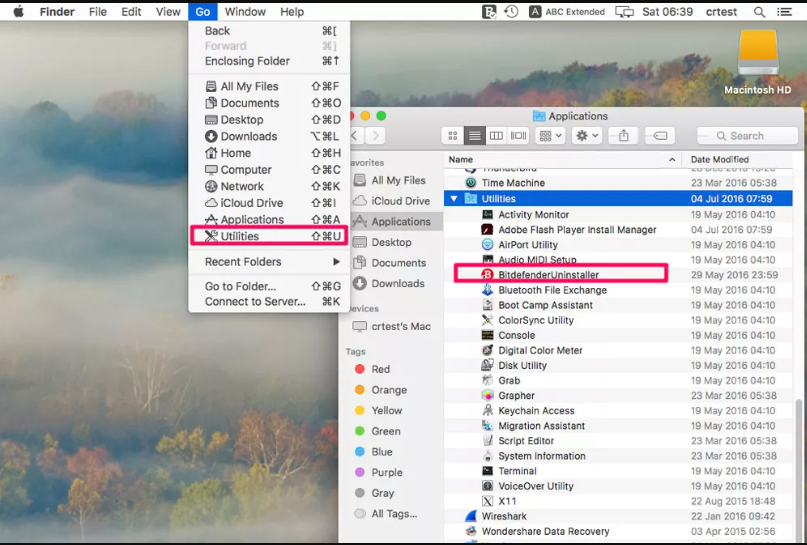
Task: Select the Grapher app icon
Action: [487, 395]
